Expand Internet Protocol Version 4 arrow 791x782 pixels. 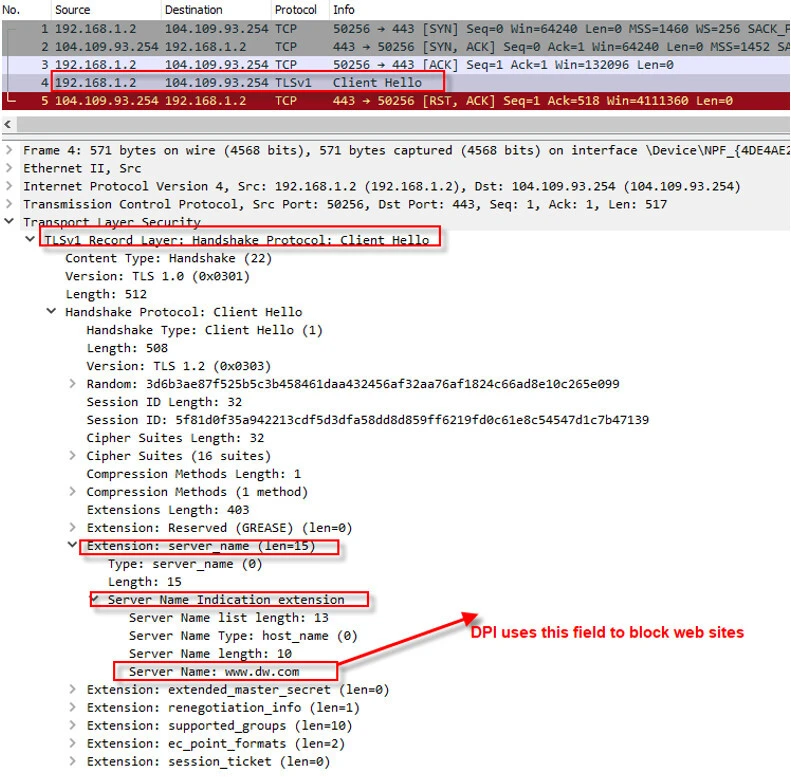point(9,187)
